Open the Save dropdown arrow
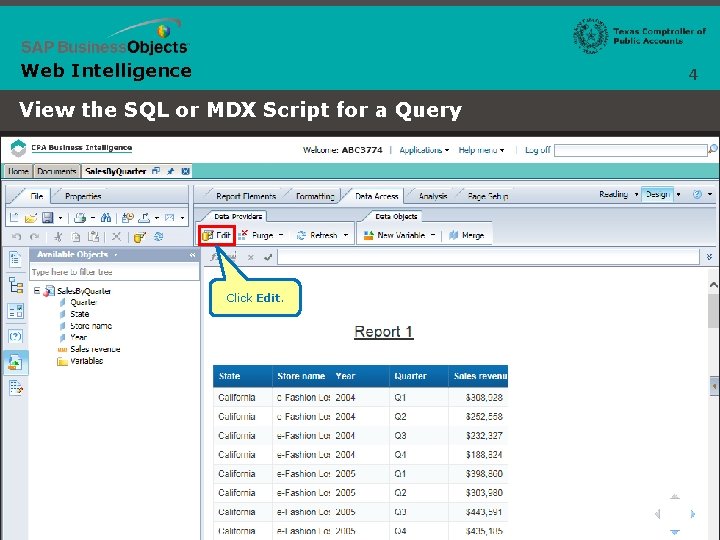The width and height of the screenshot is (720, 540). click(60, 218)
